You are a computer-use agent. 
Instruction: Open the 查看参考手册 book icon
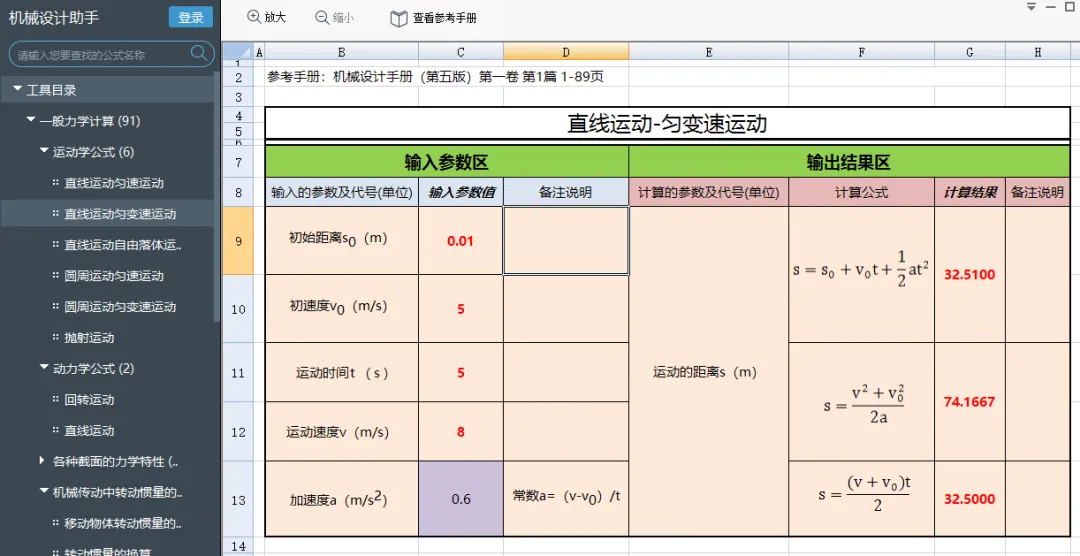coord(399,19)
